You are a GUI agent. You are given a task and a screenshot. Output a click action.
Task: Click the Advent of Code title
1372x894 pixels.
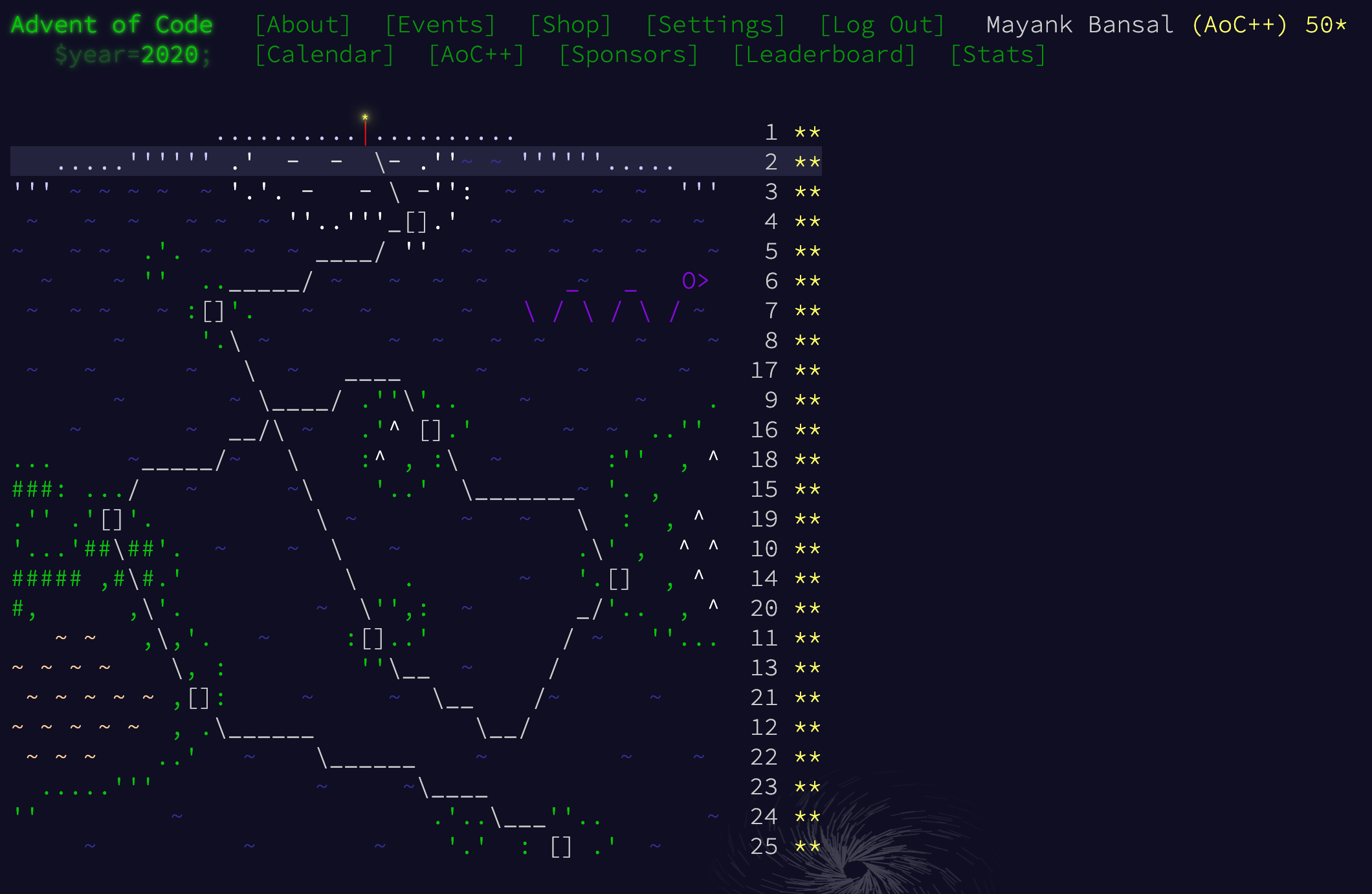(111, 25)
